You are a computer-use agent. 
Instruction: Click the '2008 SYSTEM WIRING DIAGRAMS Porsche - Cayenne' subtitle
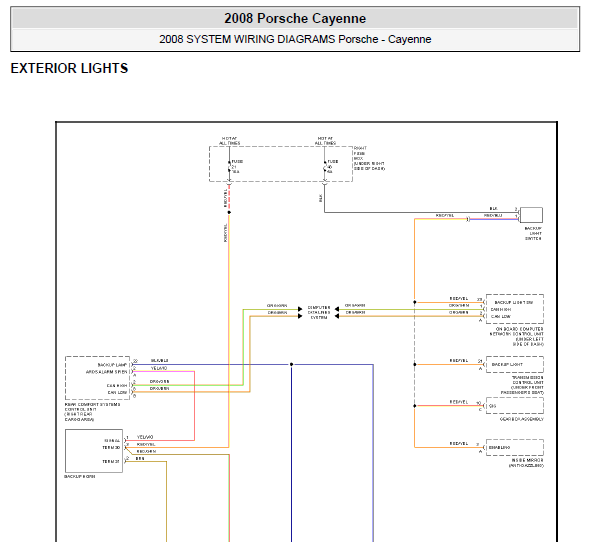click(x=295, y=39)
